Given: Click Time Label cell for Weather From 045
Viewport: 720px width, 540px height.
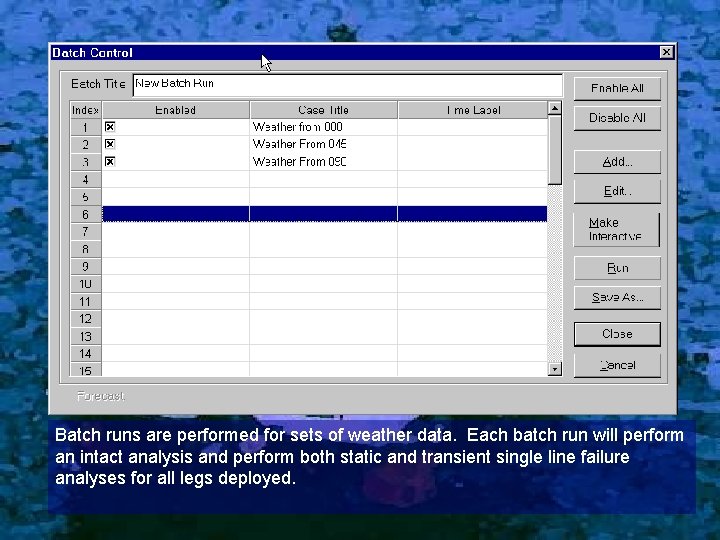Looking at the screenshot, I should click(x=472, y=145).
